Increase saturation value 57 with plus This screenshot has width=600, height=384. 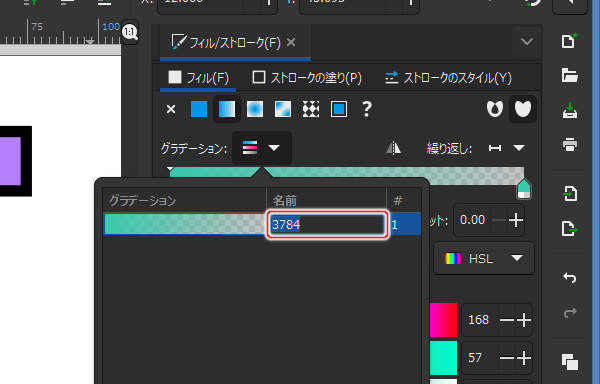524,358
